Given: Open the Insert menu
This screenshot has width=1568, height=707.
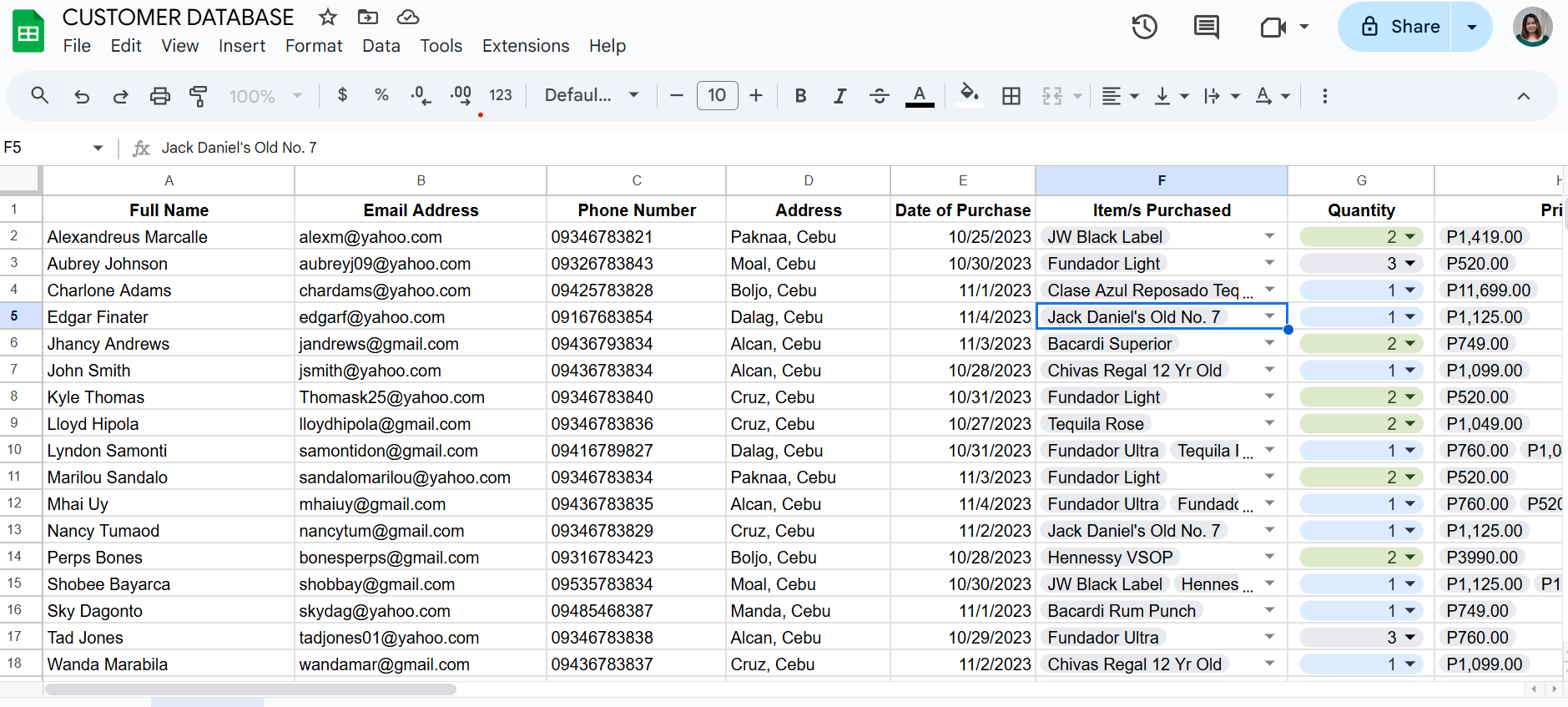Looking at the screenshot, I should tap(242, 46).
